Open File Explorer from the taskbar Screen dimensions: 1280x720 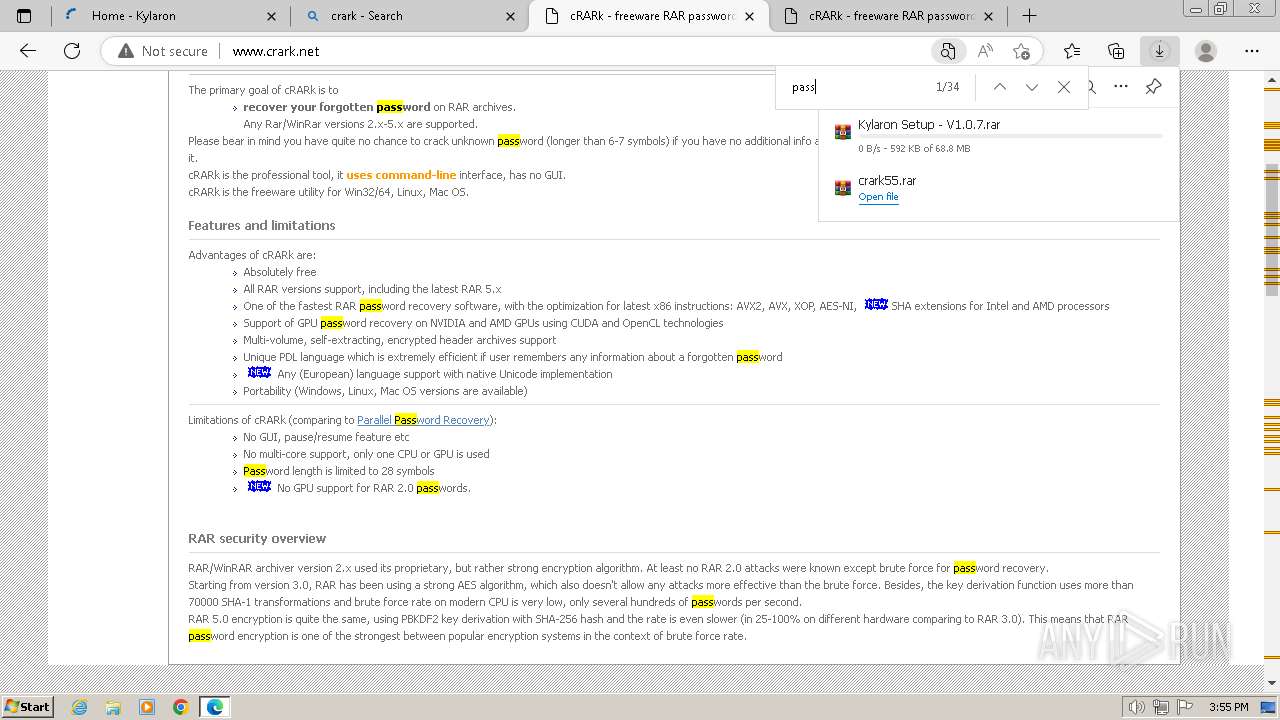[113, 707]
